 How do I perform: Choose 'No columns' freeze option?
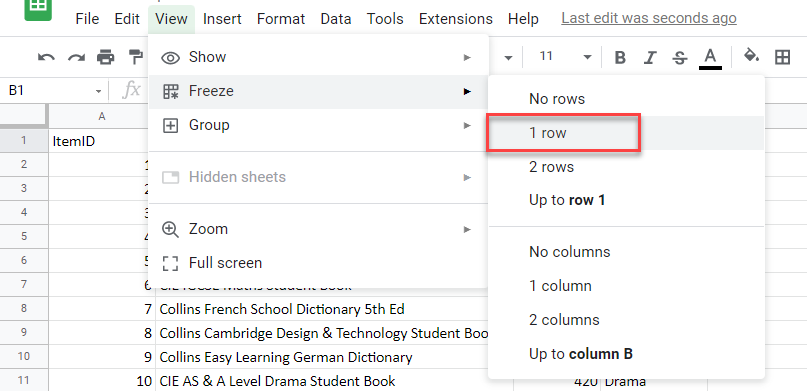(626, 252)
